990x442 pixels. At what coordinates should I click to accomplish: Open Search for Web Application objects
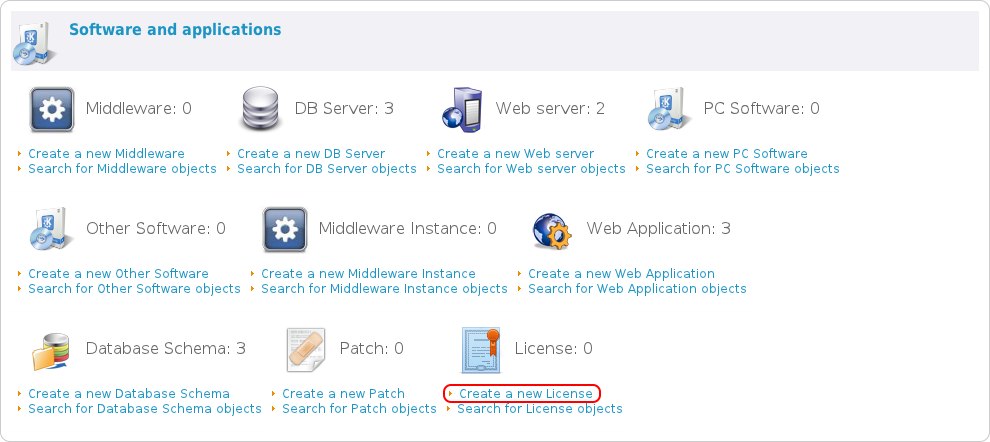(x=637, y=289)
